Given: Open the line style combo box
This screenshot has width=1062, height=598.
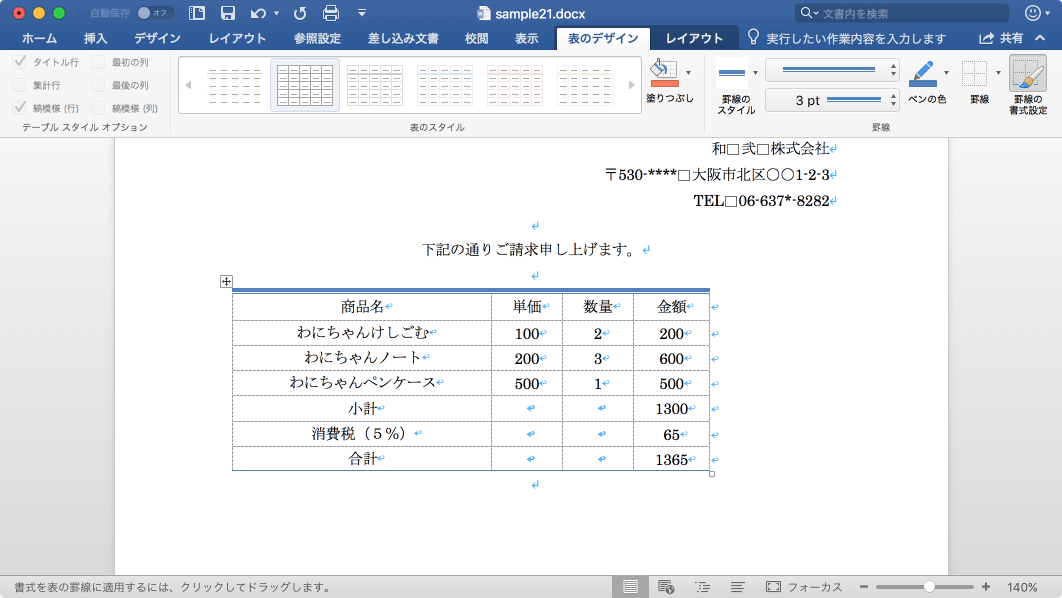Looking at the screenshot, I should [x=832, y=70].
